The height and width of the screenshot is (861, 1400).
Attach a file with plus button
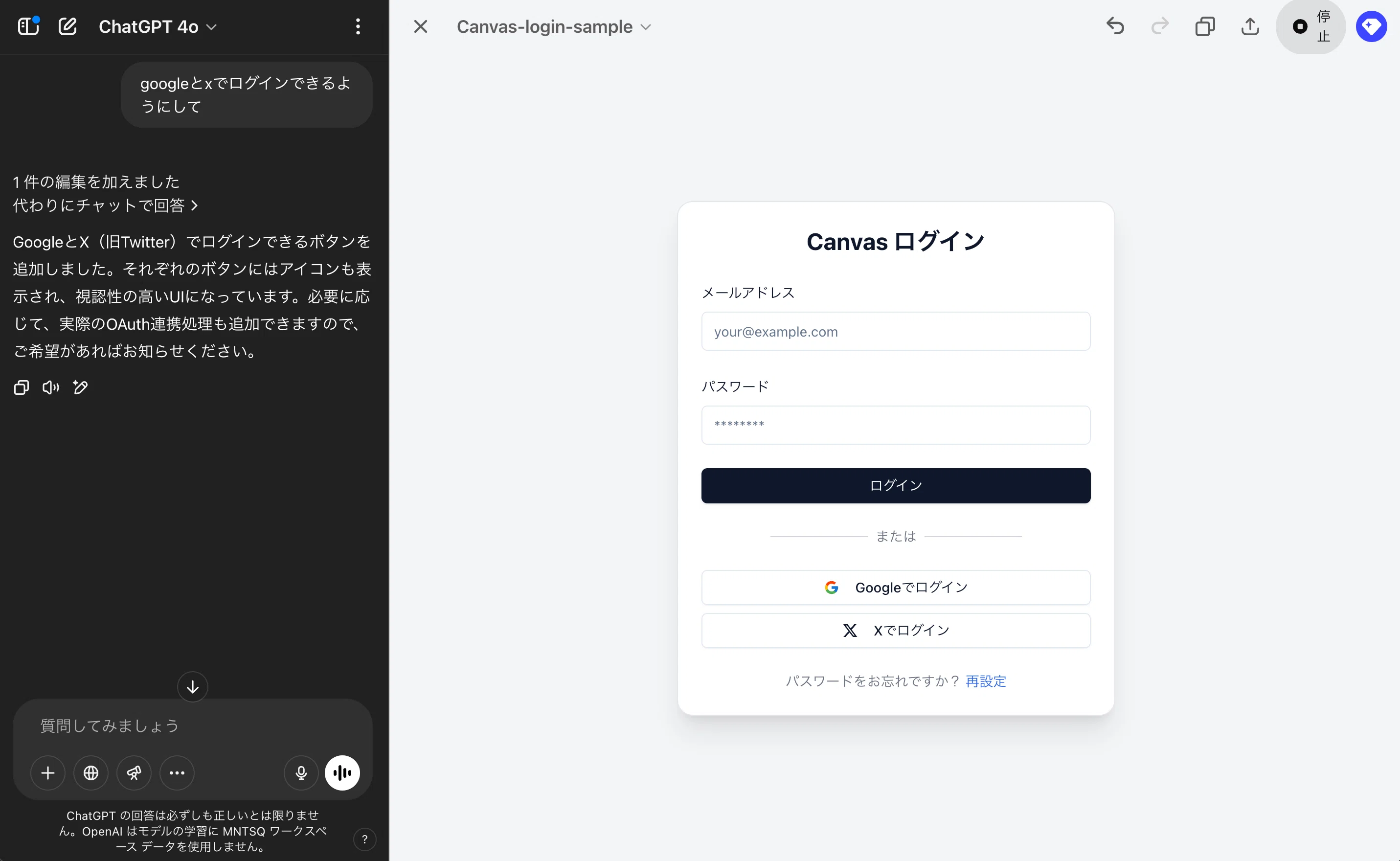click(48, 773)
